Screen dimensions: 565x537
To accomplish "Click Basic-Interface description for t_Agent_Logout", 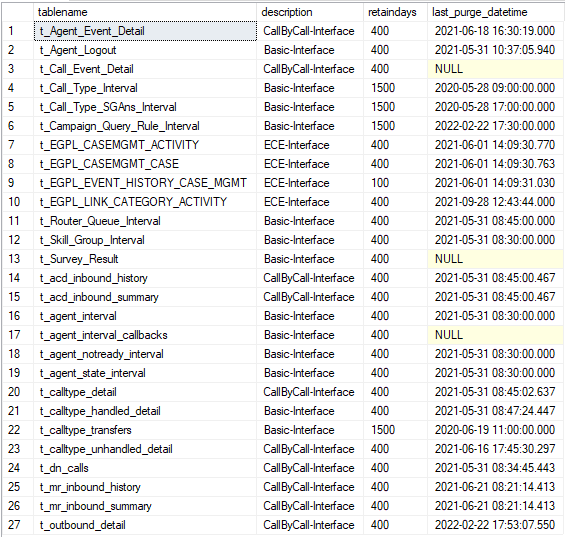I will tap(310, 50).
